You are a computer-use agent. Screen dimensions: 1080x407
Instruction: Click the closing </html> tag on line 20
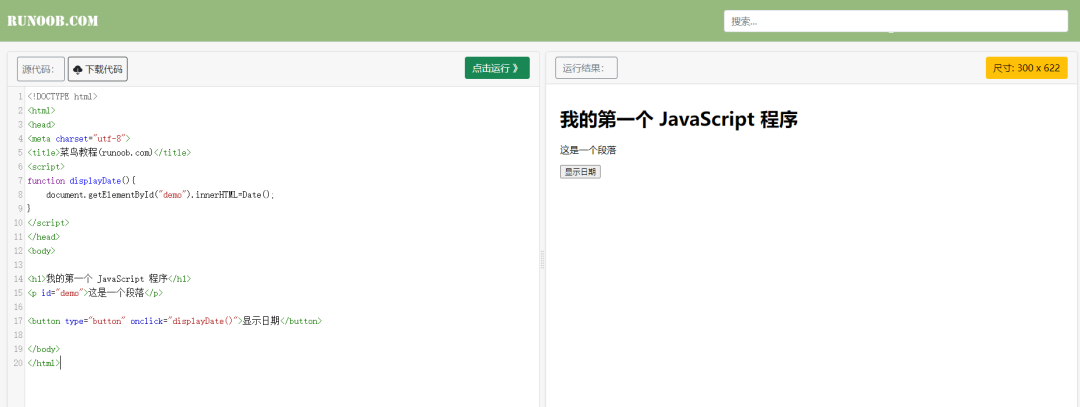click(x=43, y=363)
